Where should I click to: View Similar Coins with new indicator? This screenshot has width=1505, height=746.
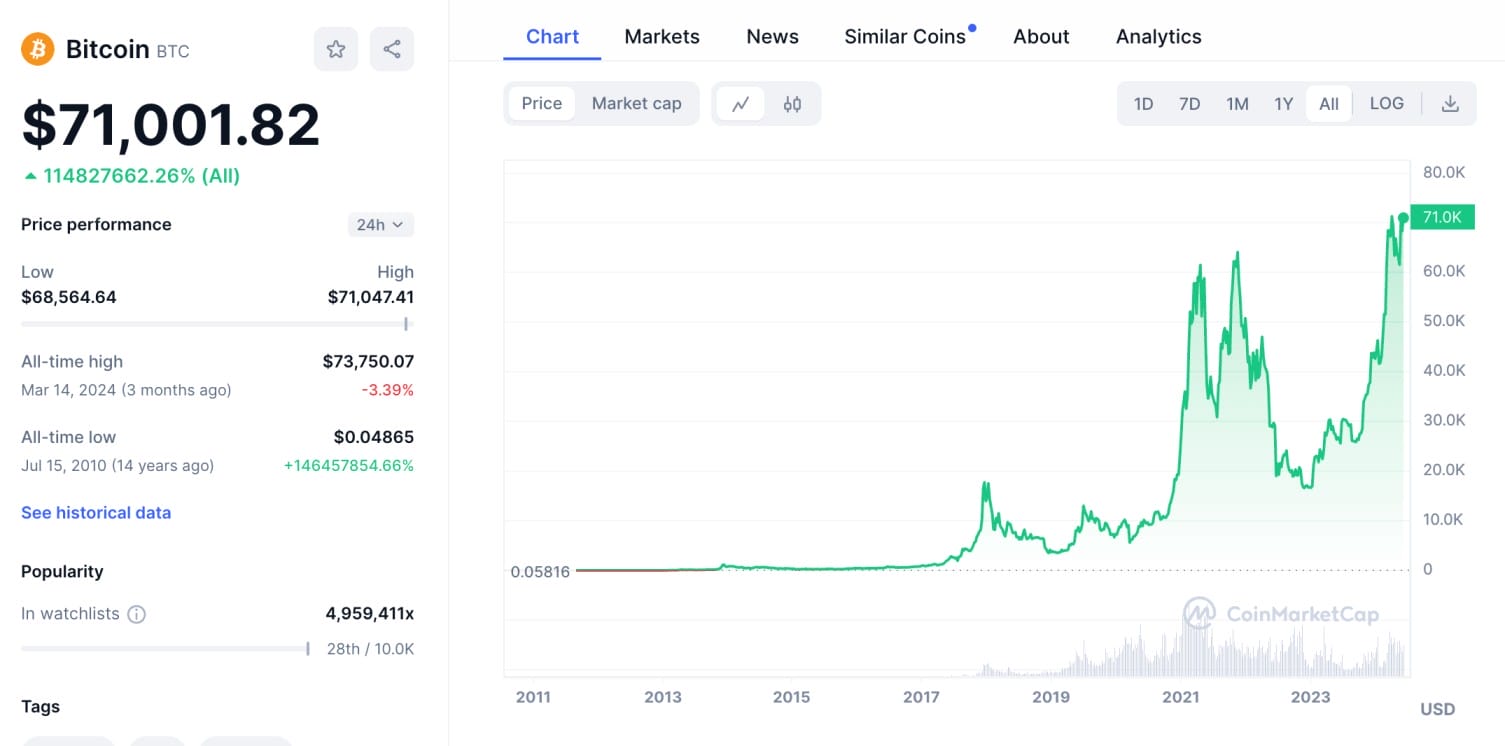pyautogui.click(x=906, y=36)
